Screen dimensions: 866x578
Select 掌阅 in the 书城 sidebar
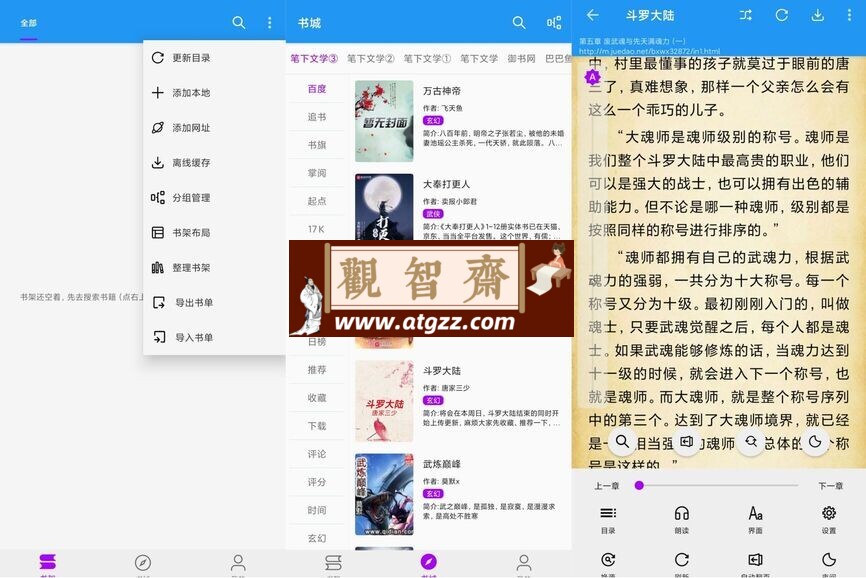[x=317, y=173]
